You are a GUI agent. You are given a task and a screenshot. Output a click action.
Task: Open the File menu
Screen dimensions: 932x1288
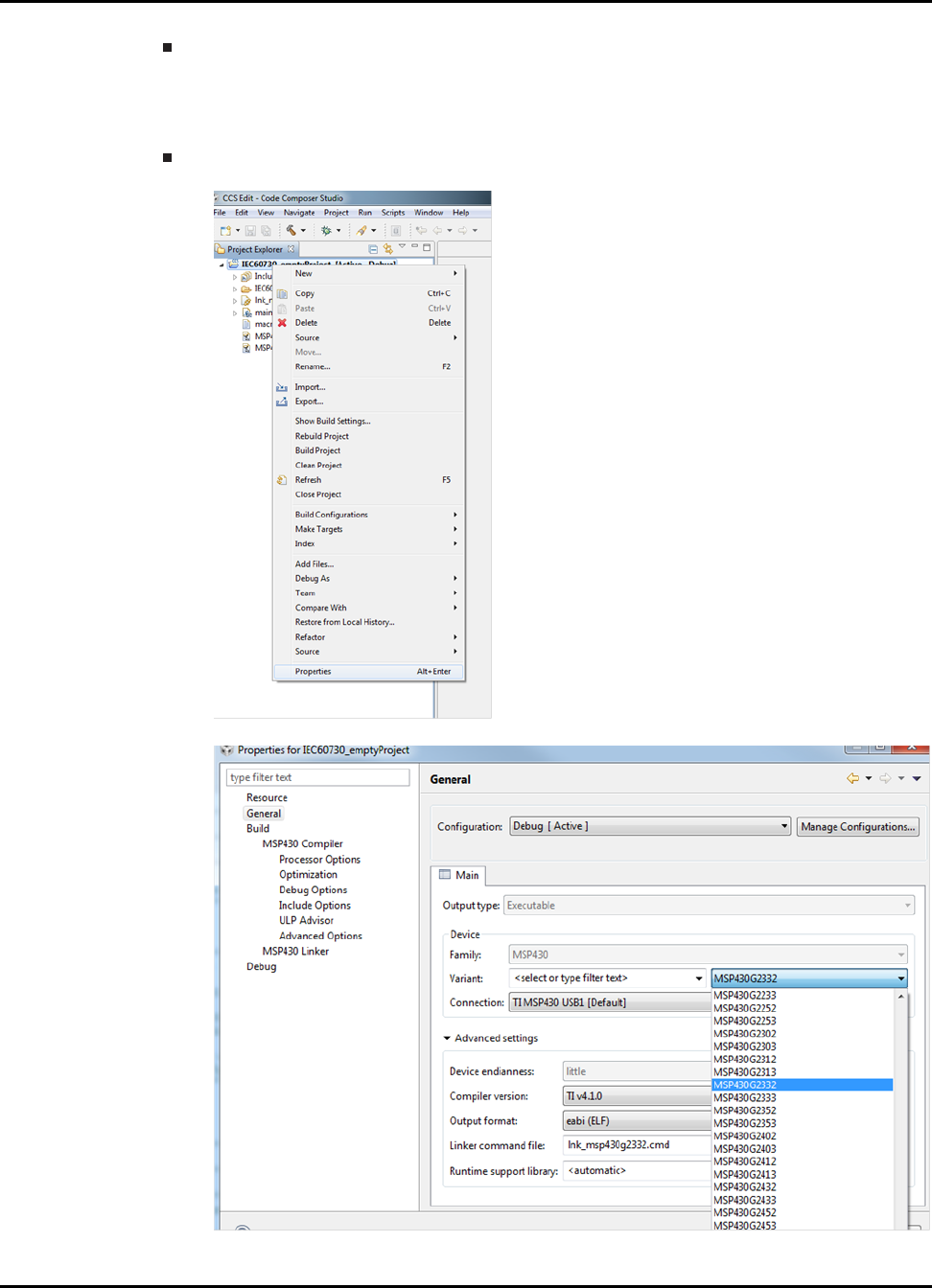coord(220,213)
